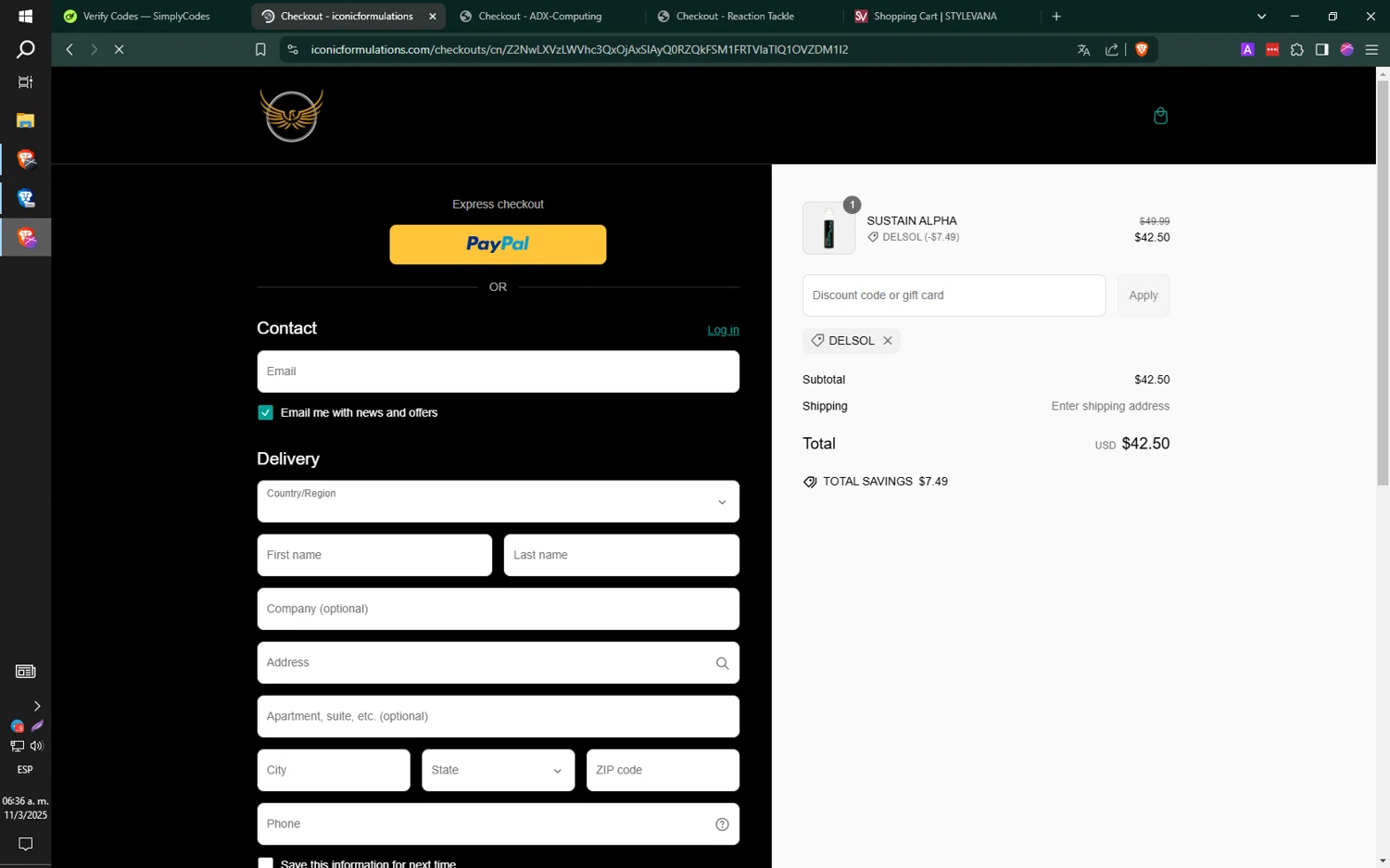Screen dimensions: 1390x868
Task: Open the Brave main hamburger menu
Action: [x=1371, y=50]
